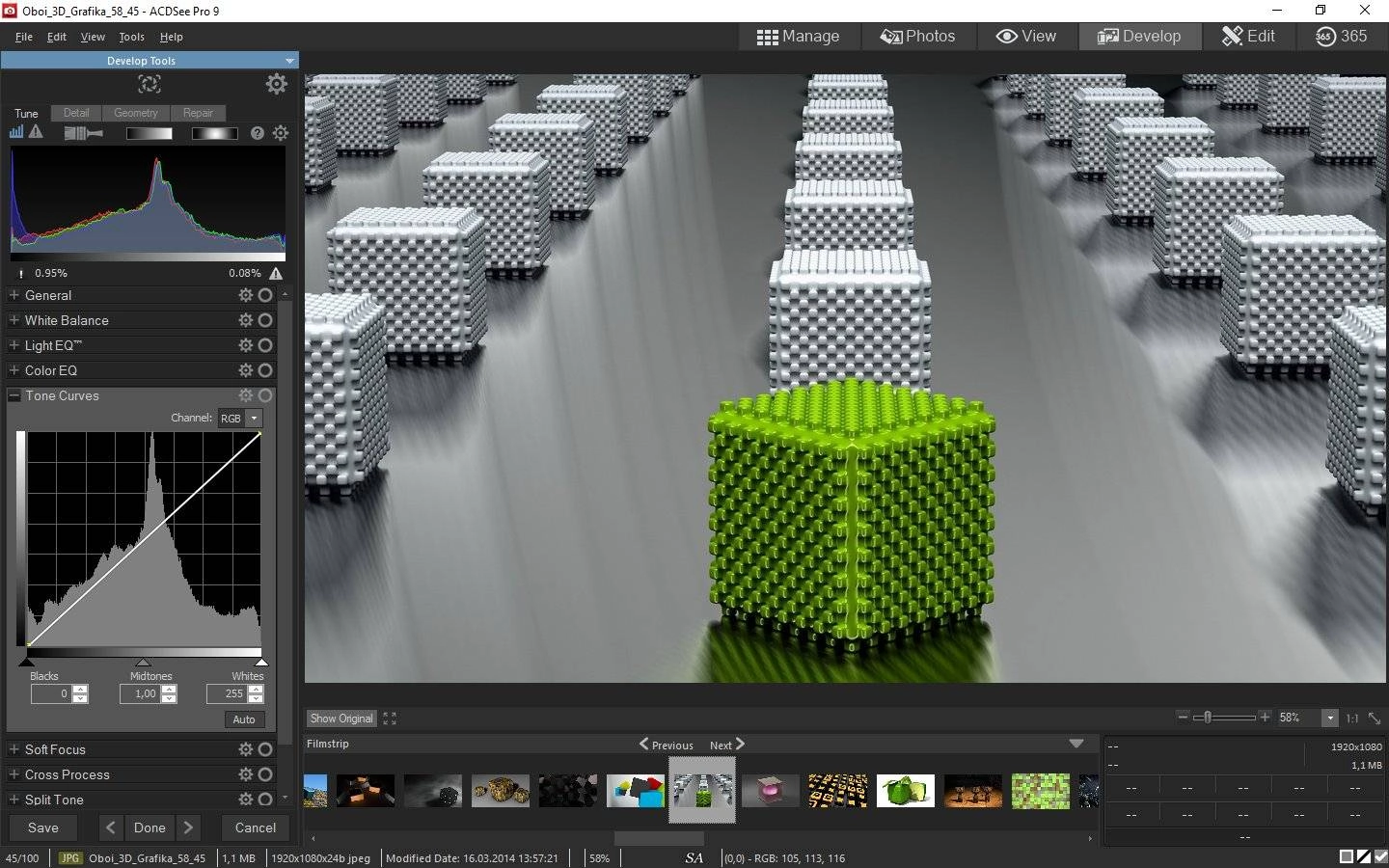The height and width of the screenshot is (868, 1389).
Task: Toggle the Cross Process on/off circle
Action: pos(265,774)
